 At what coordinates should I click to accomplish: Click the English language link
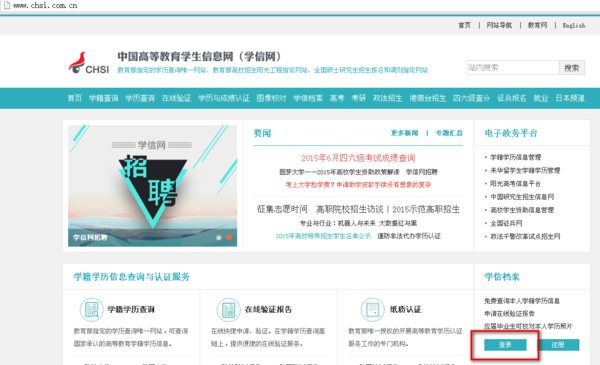pyautogui.click(x=574, y=25)
